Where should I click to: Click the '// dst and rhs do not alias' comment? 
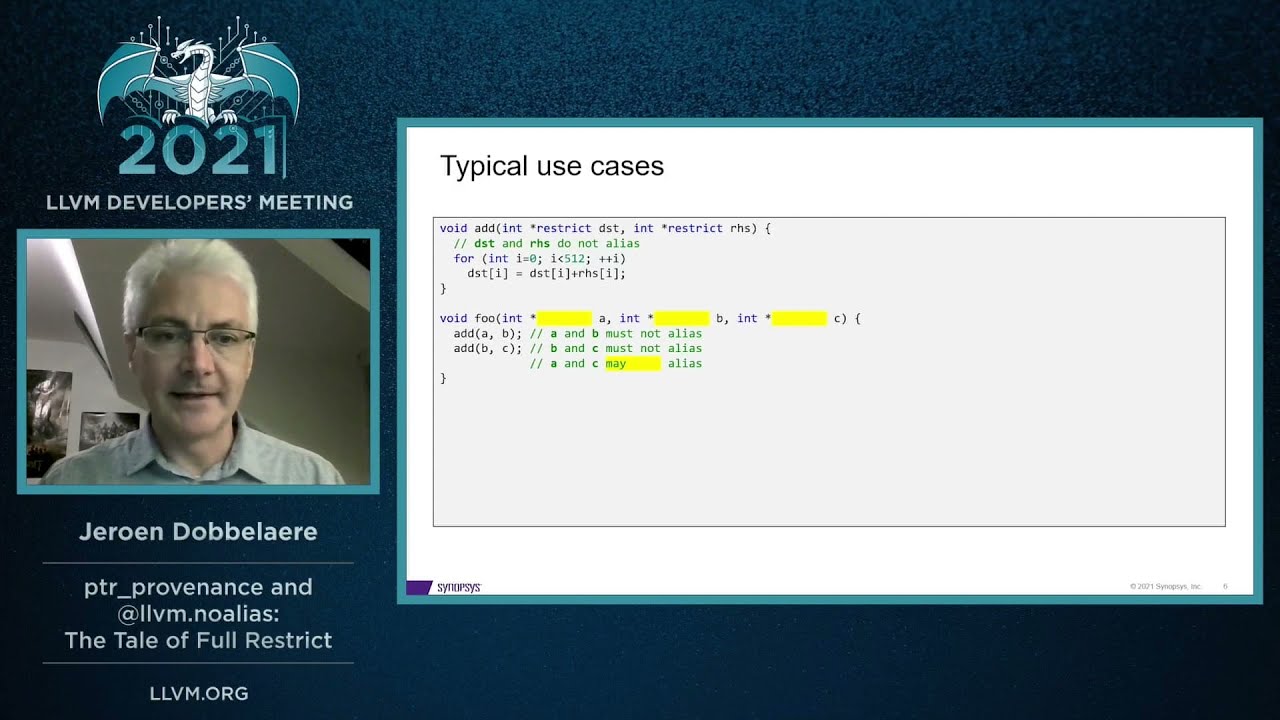point(546,243)
